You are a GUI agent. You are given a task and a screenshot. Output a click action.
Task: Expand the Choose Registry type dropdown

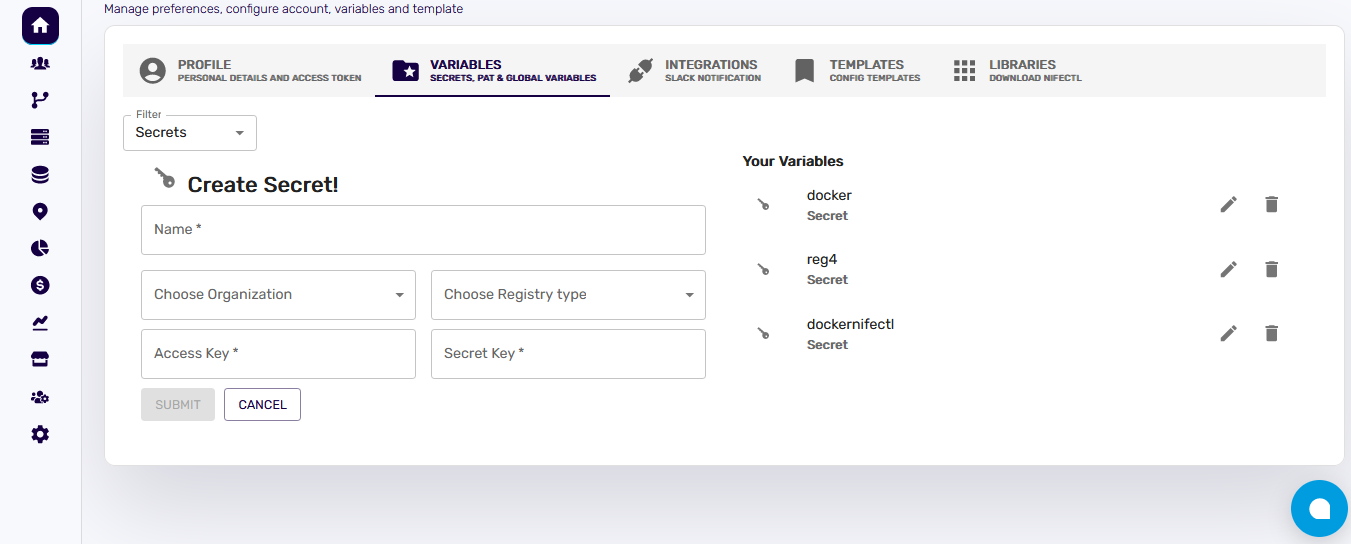(568, 295)
